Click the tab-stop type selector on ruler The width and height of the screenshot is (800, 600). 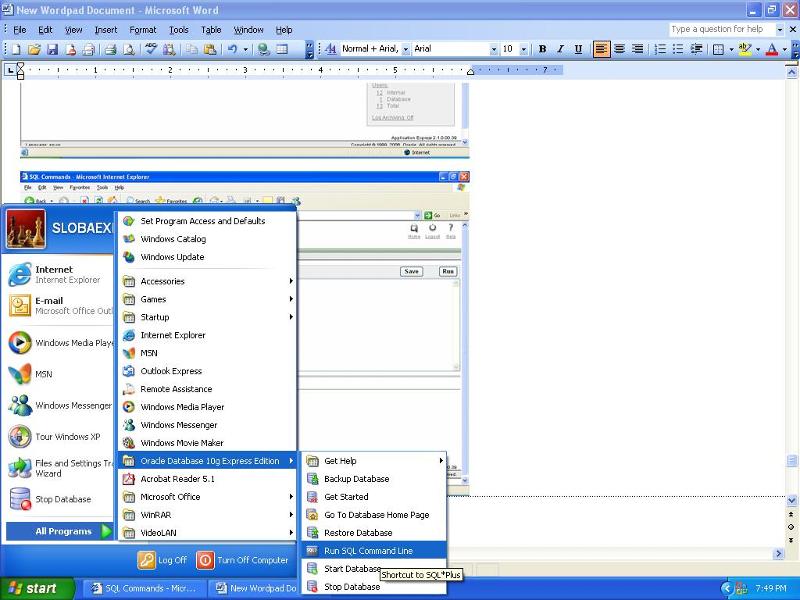[x=9, y=70]
